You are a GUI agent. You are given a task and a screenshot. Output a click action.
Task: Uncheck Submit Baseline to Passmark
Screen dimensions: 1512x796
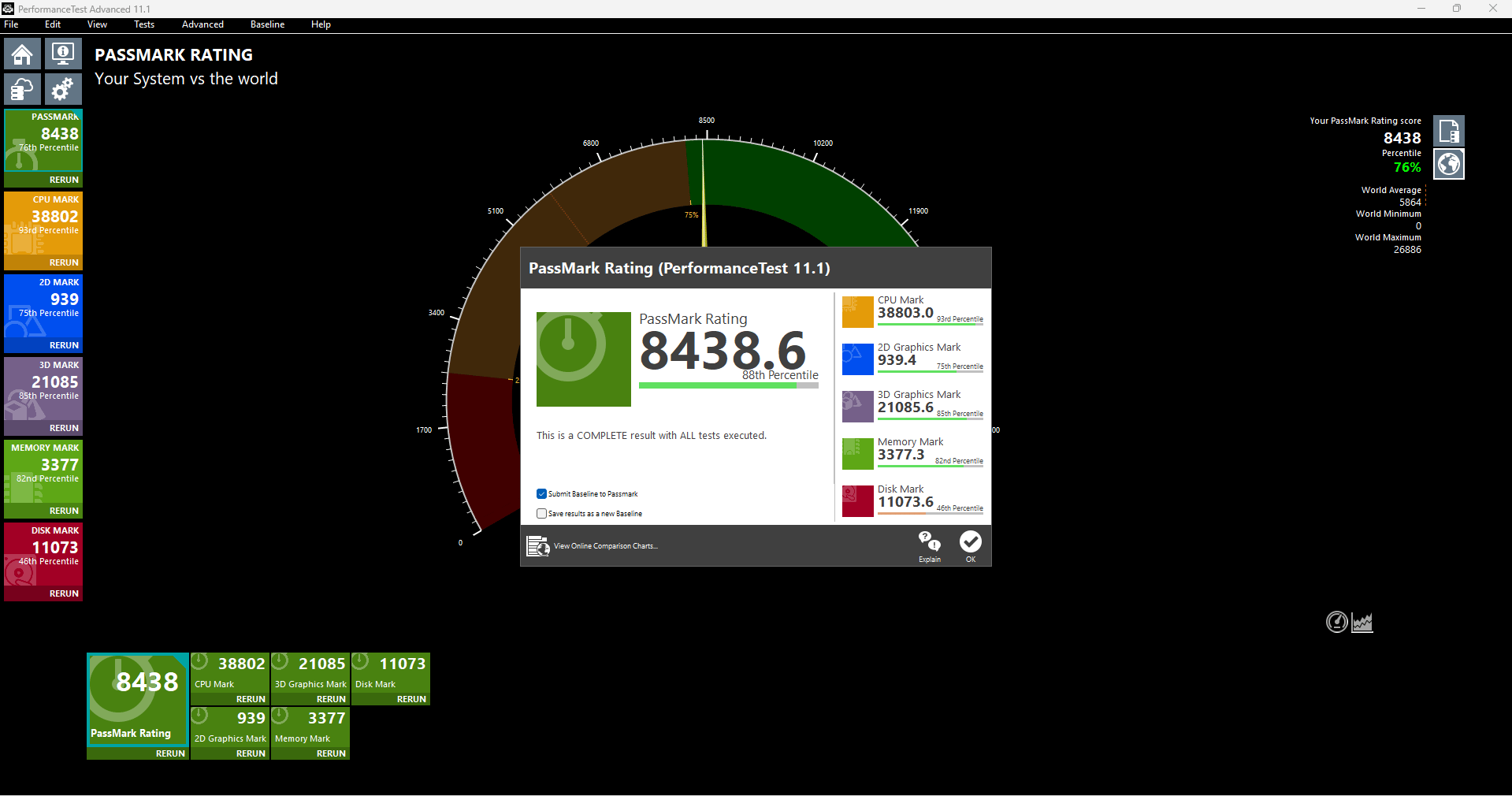(541, 494)
